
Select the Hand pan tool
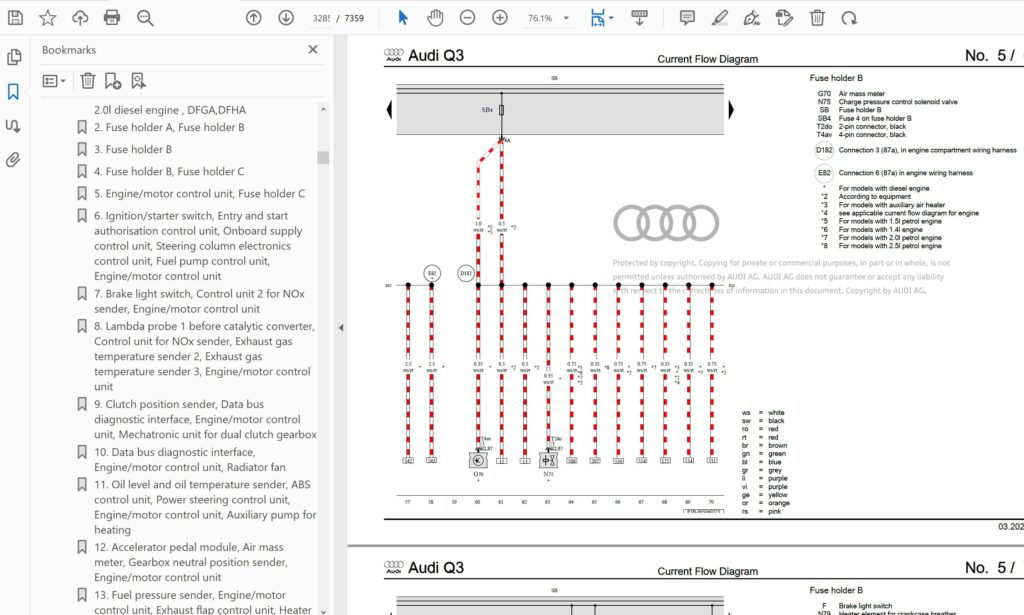(x=435, y=18)
